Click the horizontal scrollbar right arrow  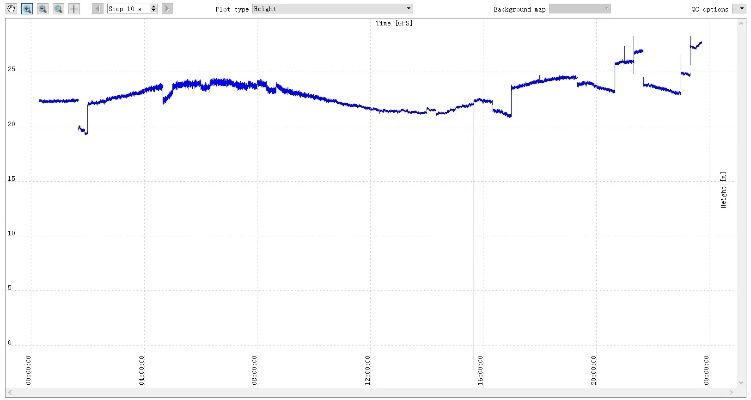[x=731, y=391]
